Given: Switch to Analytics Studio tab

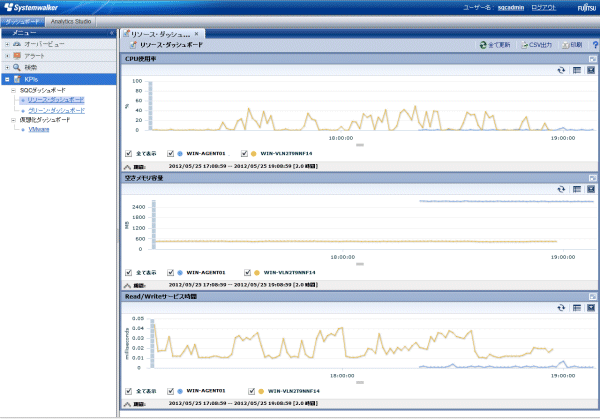Looking at the screenshot, I should (71, 22).
